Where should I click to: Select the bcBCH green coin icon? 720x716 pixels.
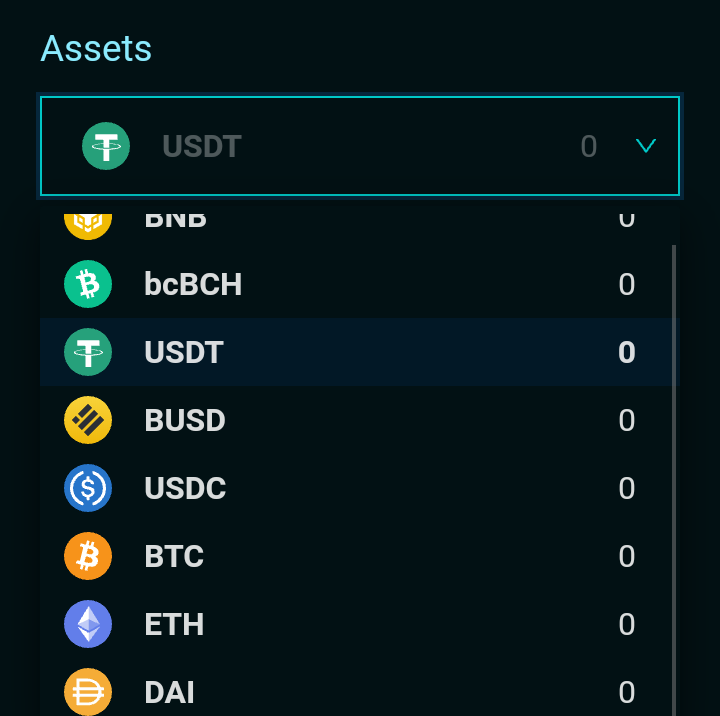(88, 284)
